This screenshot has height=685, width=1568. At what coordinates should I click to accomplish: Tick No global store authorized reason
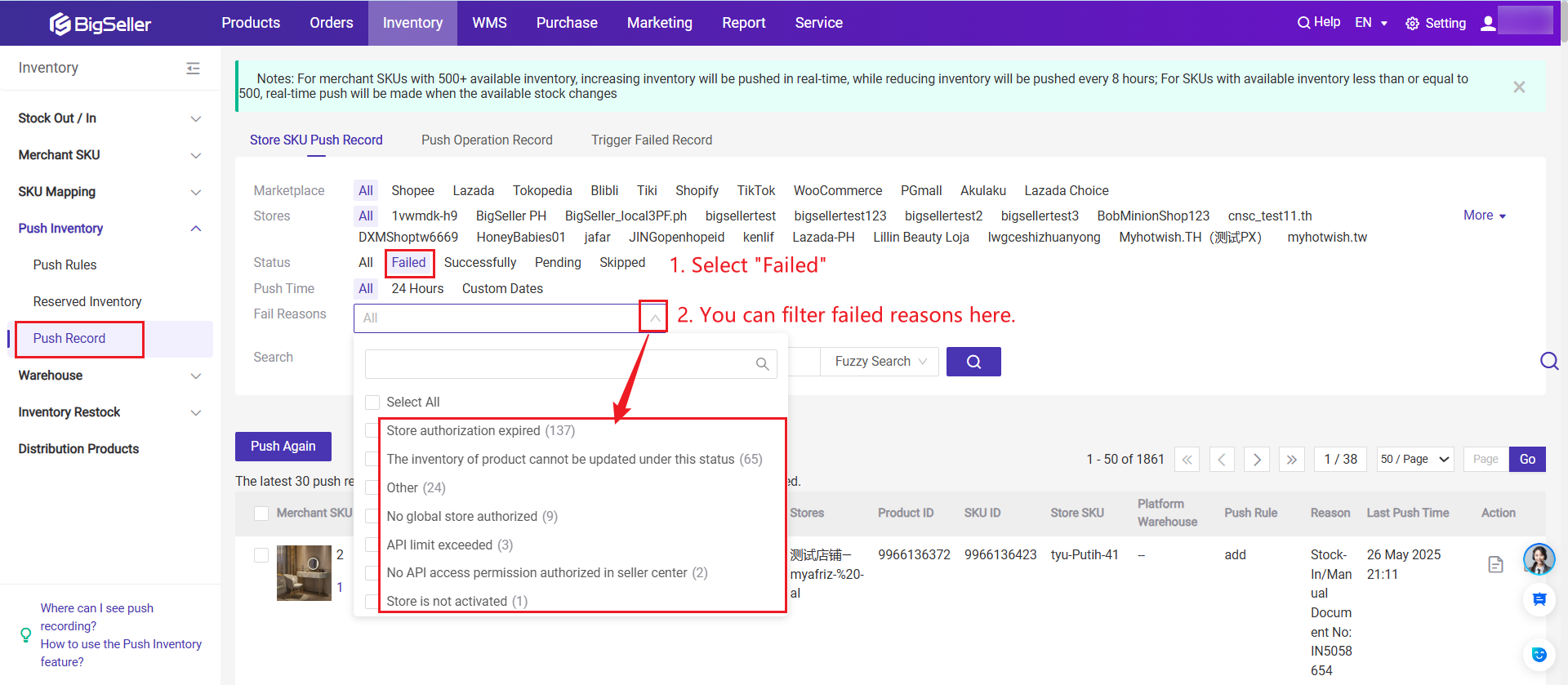click(372, 516)
